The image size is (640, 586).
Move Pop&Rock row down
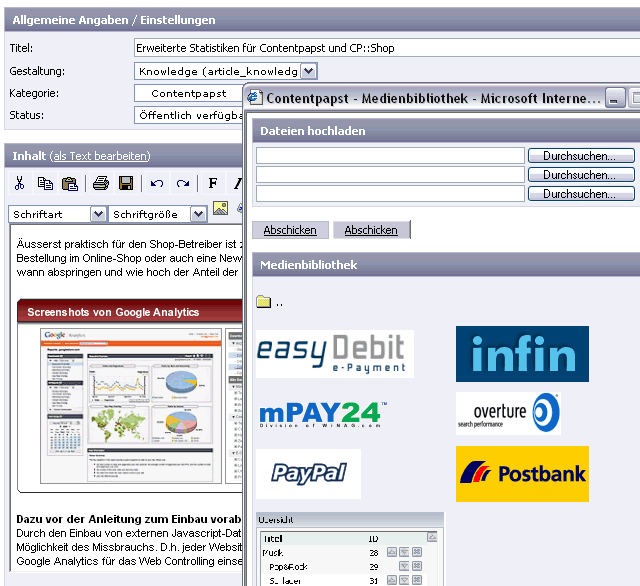pos(404,566)
